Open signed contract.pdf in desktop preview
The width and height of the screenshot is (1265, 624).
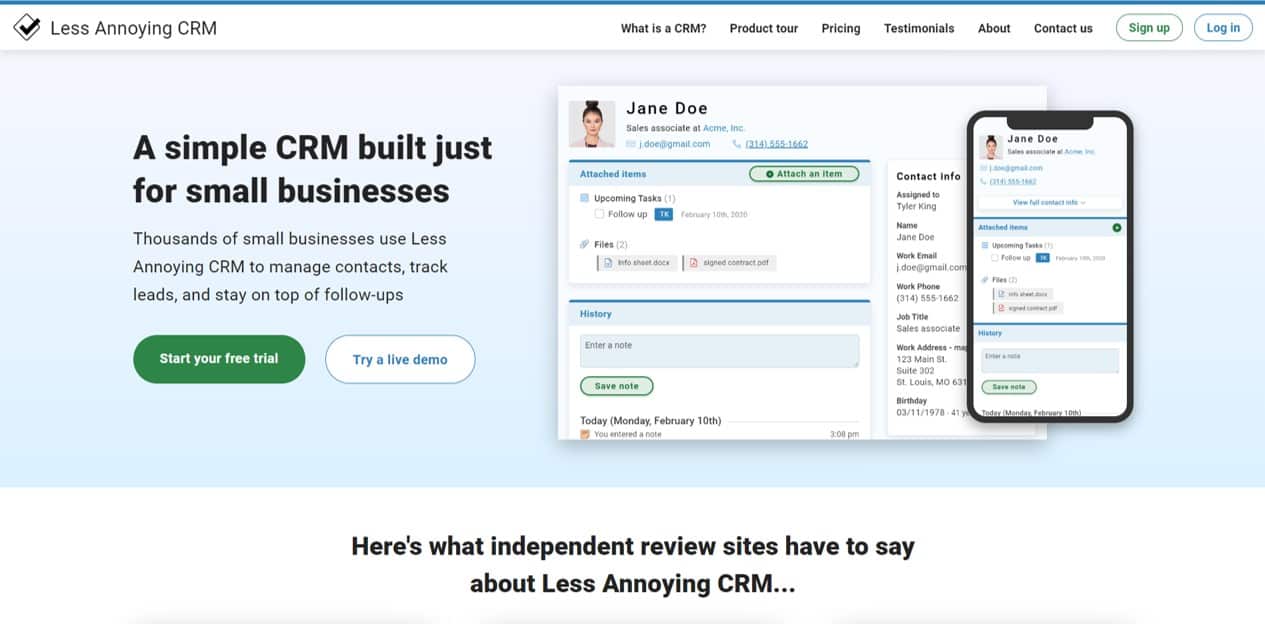729,263
